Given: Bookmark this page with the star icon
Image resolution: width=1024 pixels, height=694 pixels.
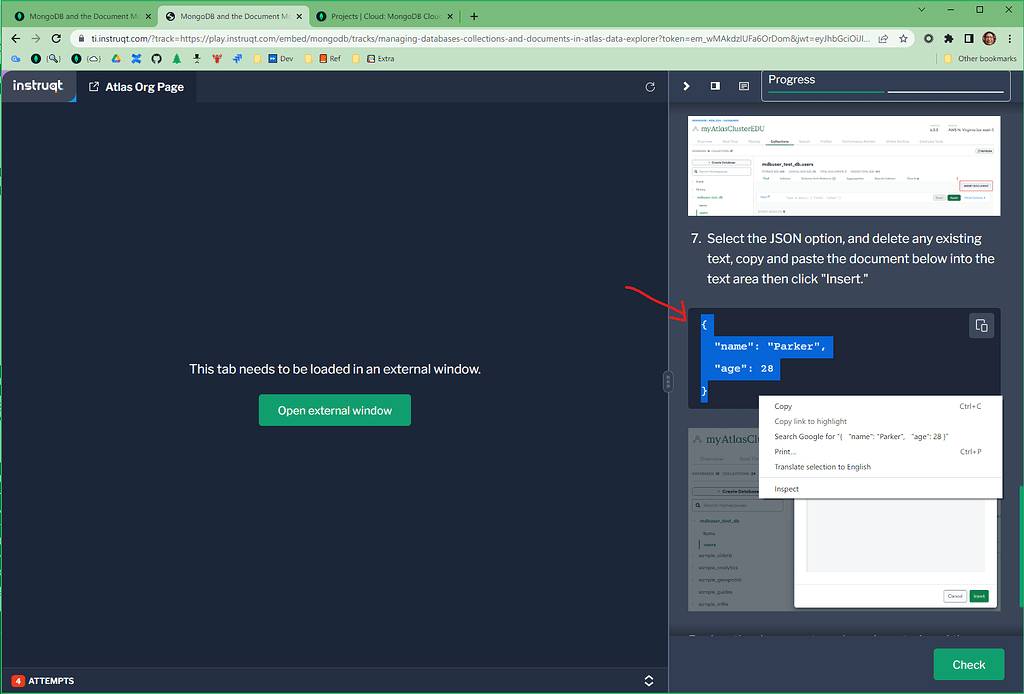Looking at the screenshot, I should point(903,39).
